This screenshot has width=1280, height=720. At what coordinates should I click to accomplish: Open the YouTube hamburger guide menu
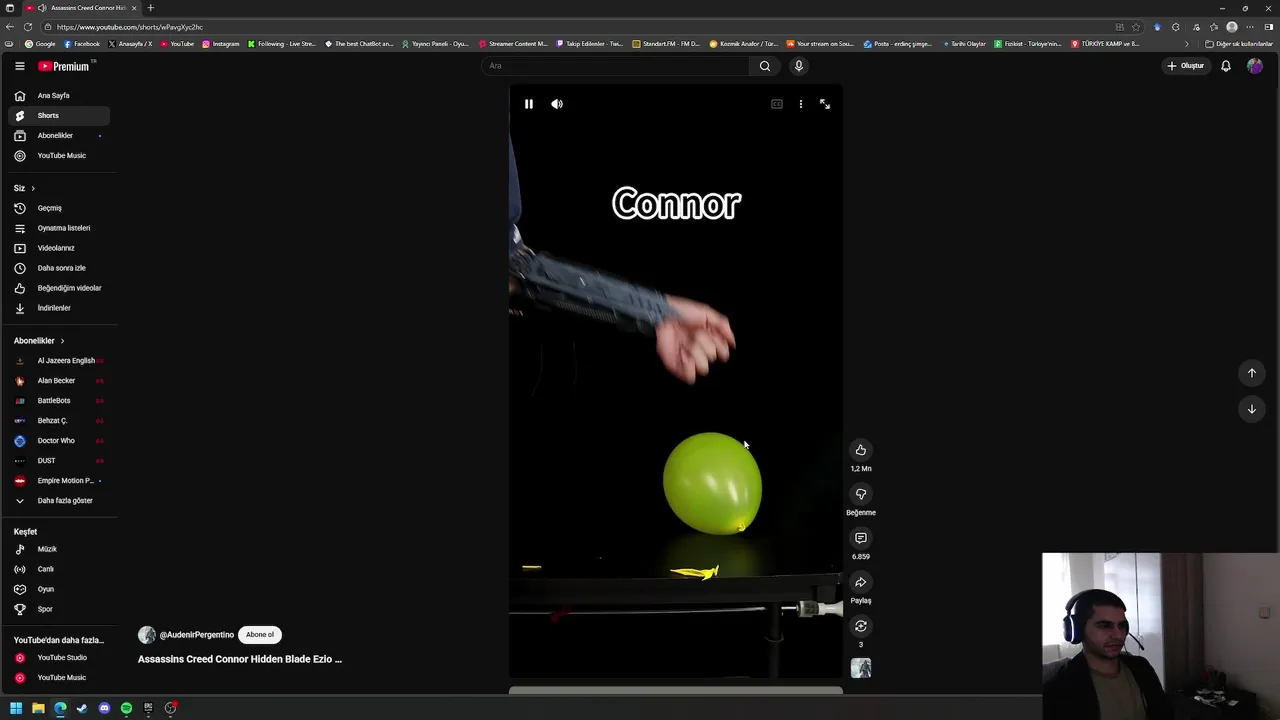[x=19, y=66]
